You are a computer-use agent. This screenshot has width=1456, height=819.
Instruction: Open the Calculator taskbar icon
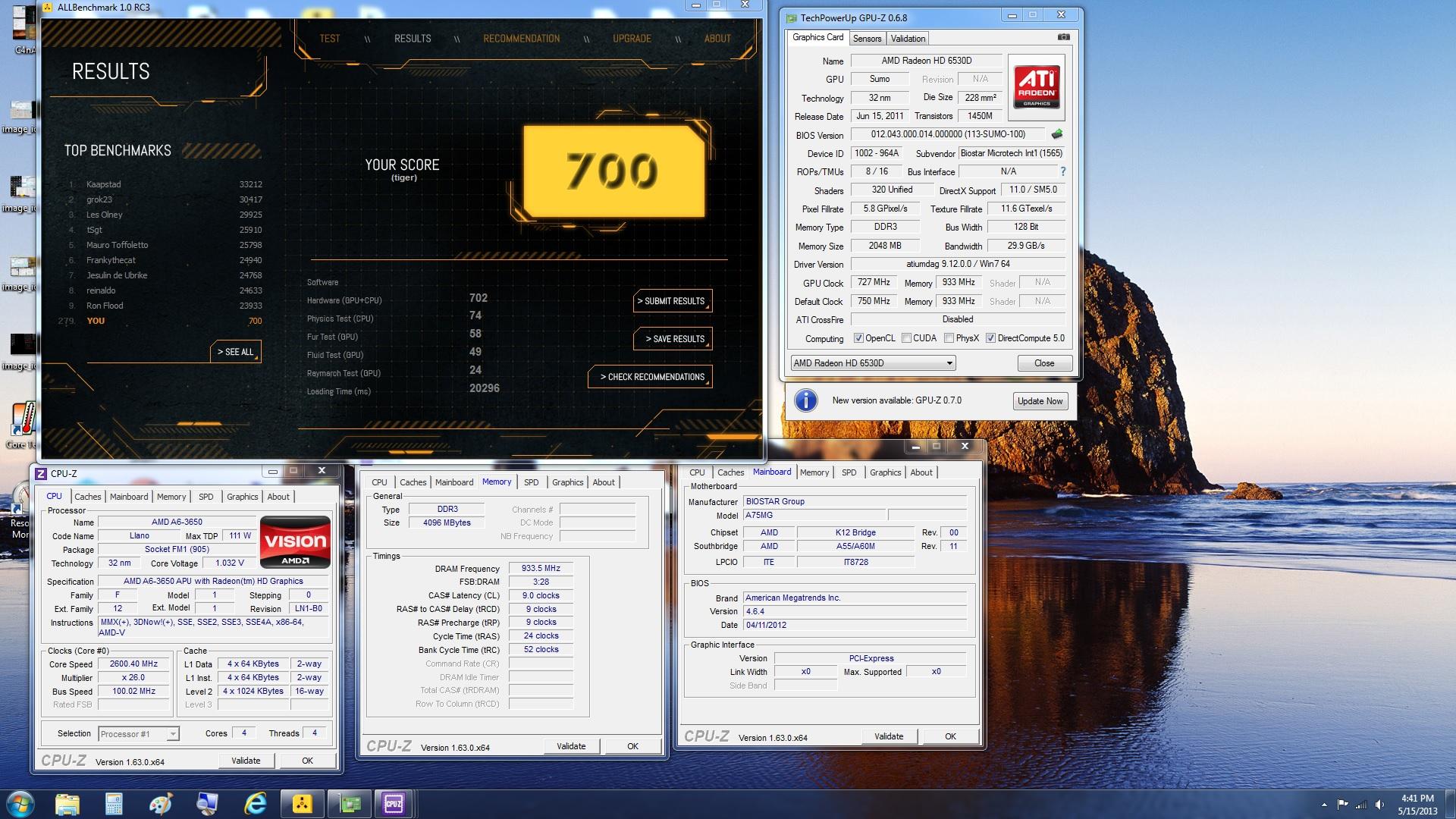114,804
